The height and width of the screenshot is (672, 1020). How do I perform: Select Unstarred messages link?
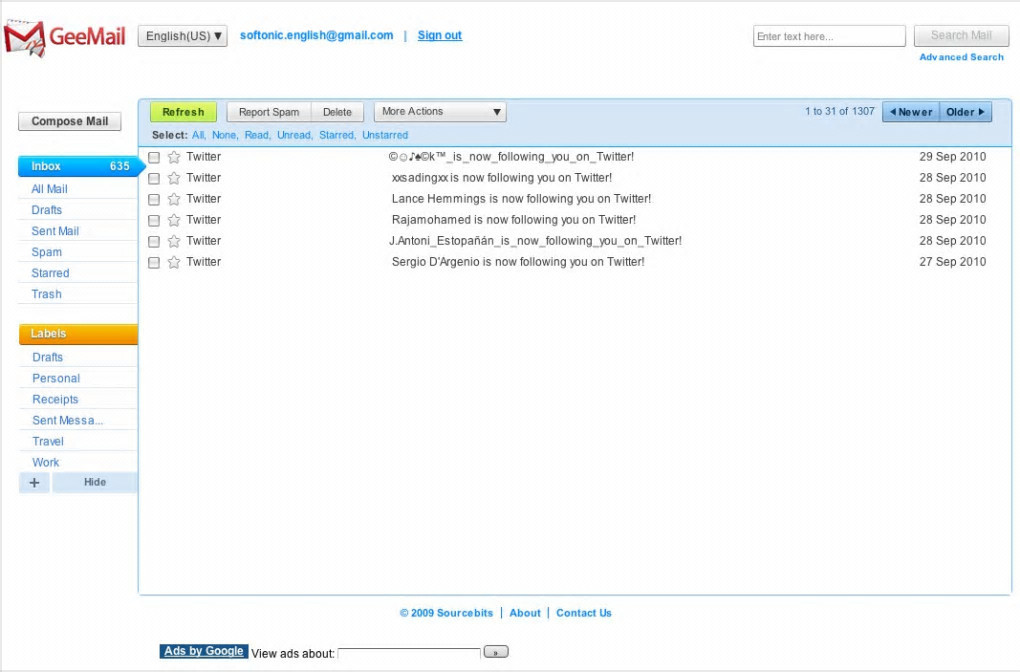pyautogui.click(x=385, y=135)
